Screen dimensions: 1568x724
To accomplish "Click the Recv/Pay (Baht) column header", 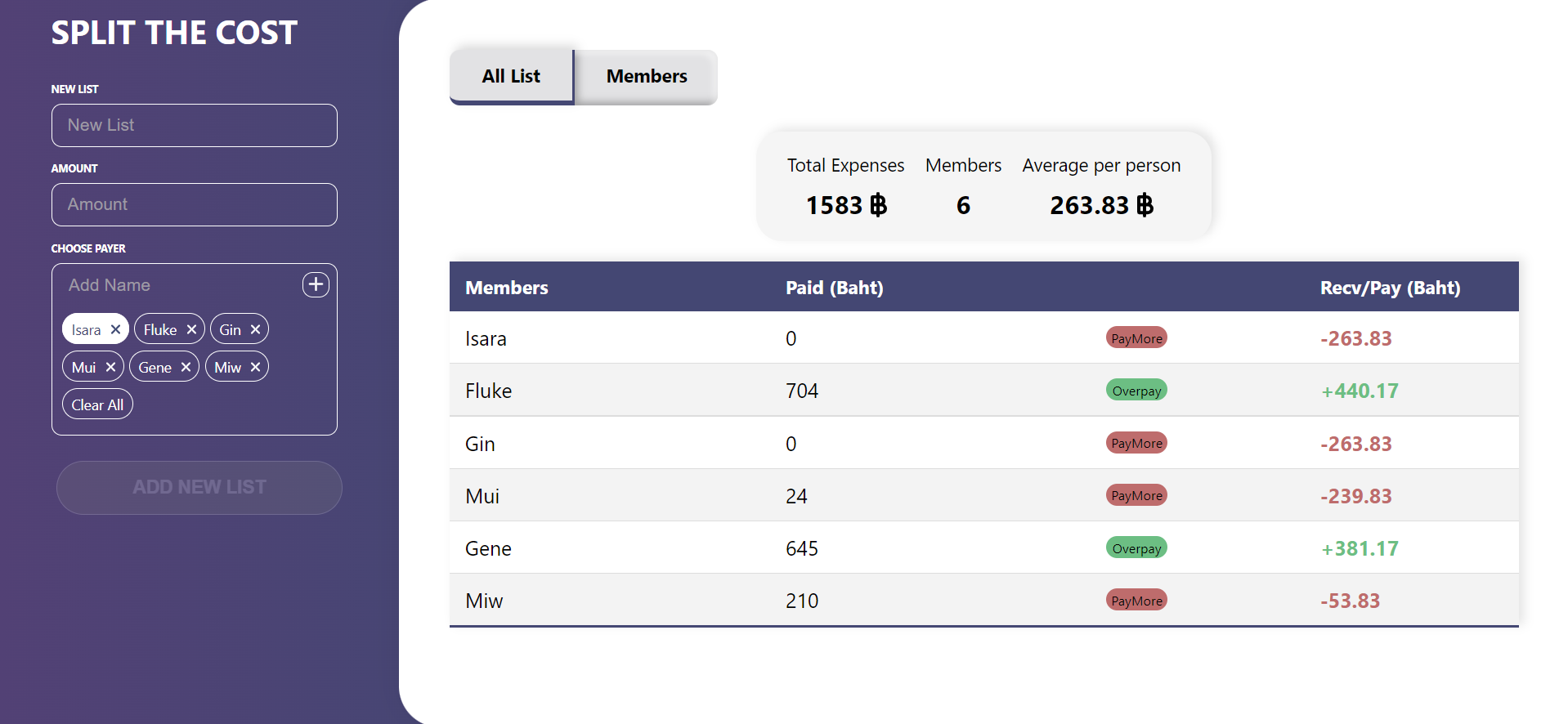I will pos(1390,288).
